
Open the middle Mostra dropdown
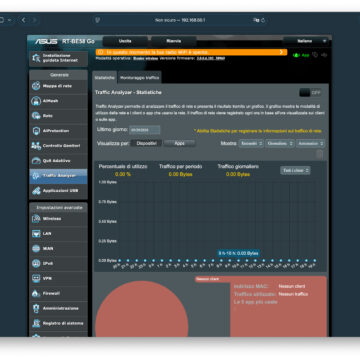click(280, 143)
